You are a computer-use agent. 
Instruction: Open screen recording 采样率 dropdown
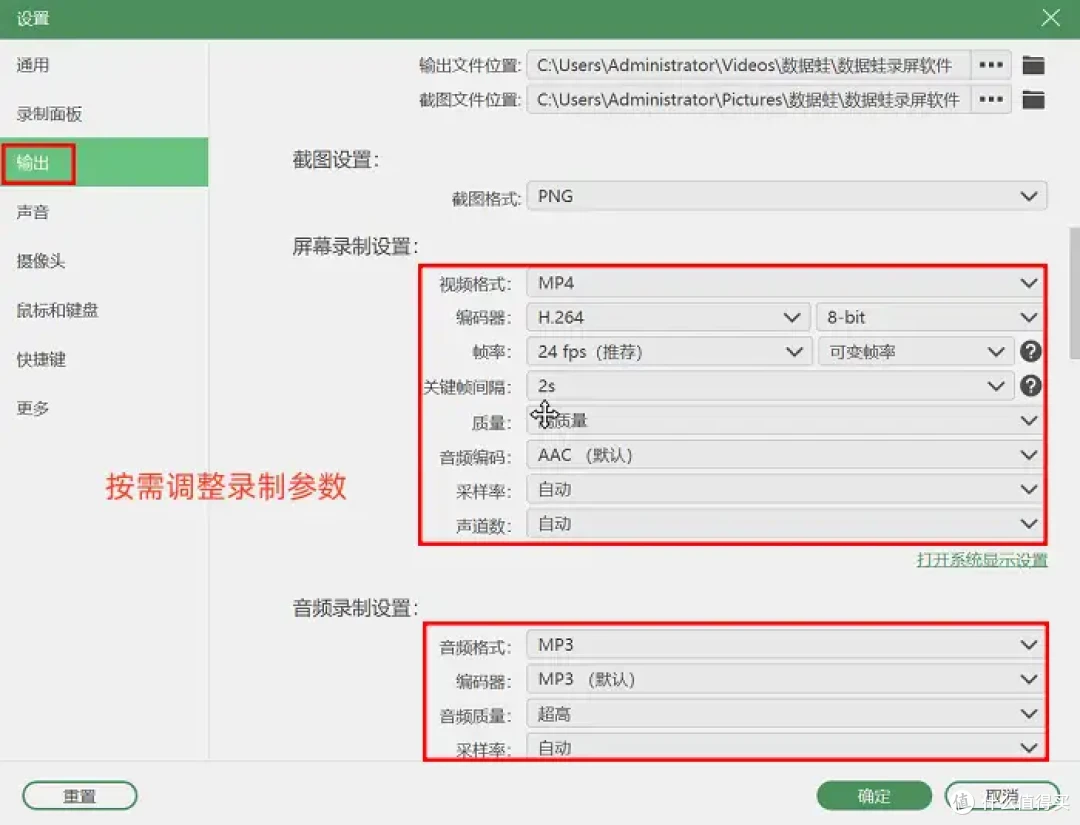coord(785,490)
